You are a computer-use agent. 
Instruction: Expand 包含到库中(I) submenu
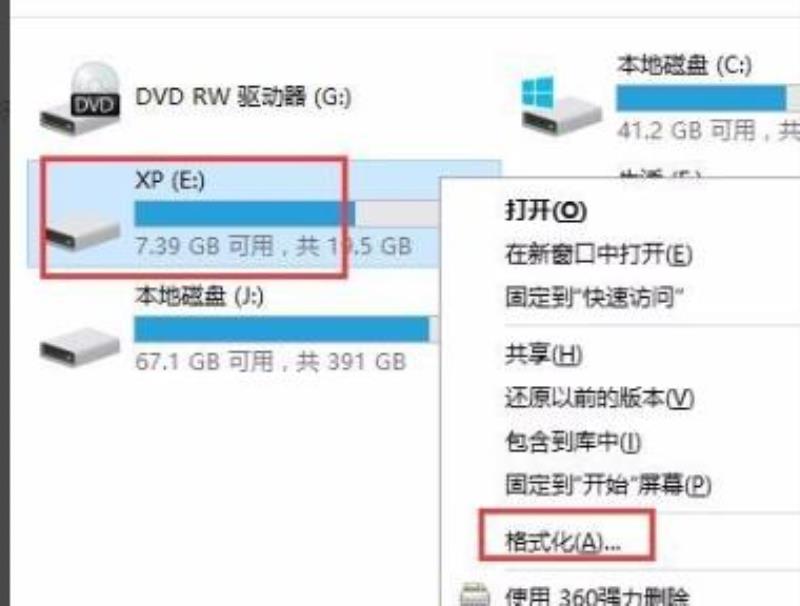click(572, 441)
